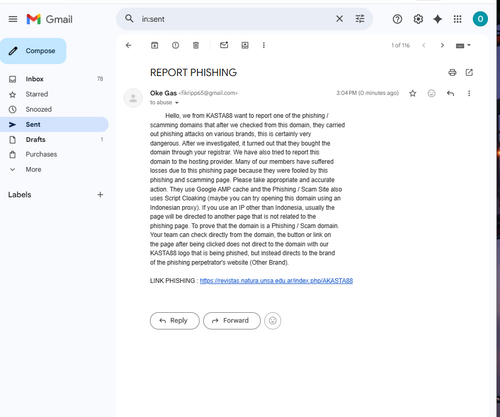Create a new label plus icon

tap(100, 195)
